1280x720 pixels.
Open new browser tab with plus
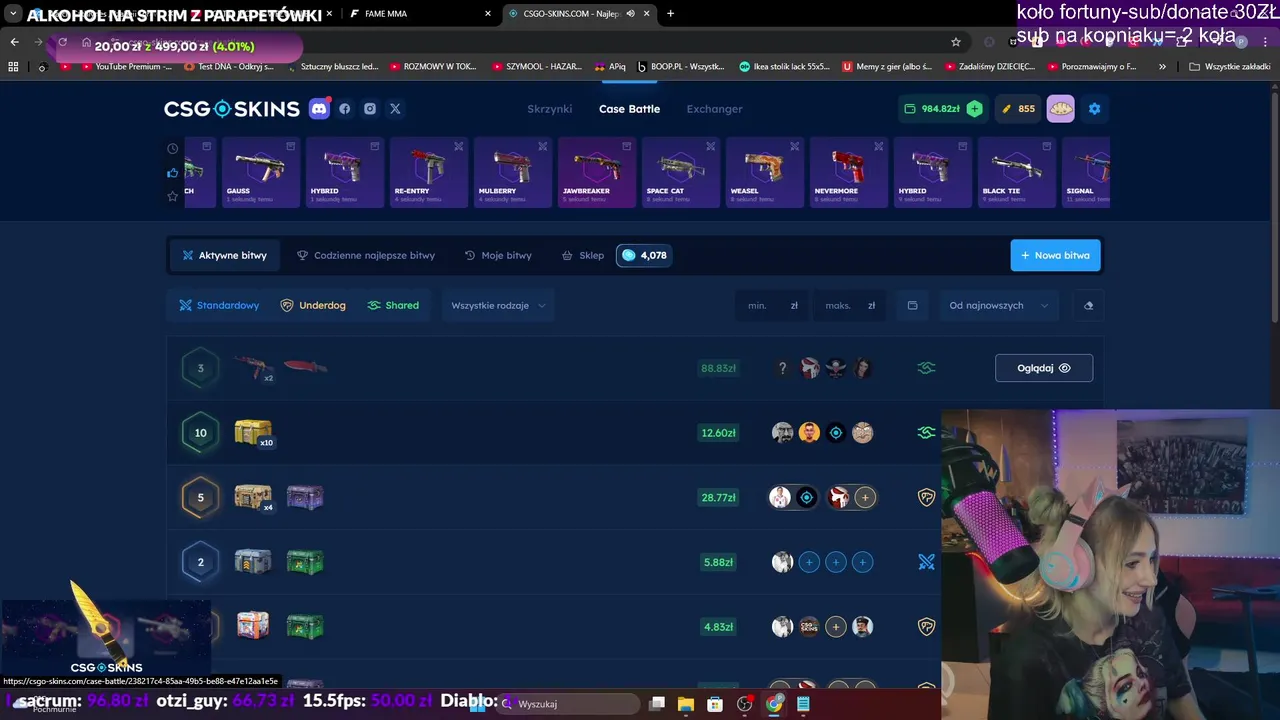click(670, 14)
